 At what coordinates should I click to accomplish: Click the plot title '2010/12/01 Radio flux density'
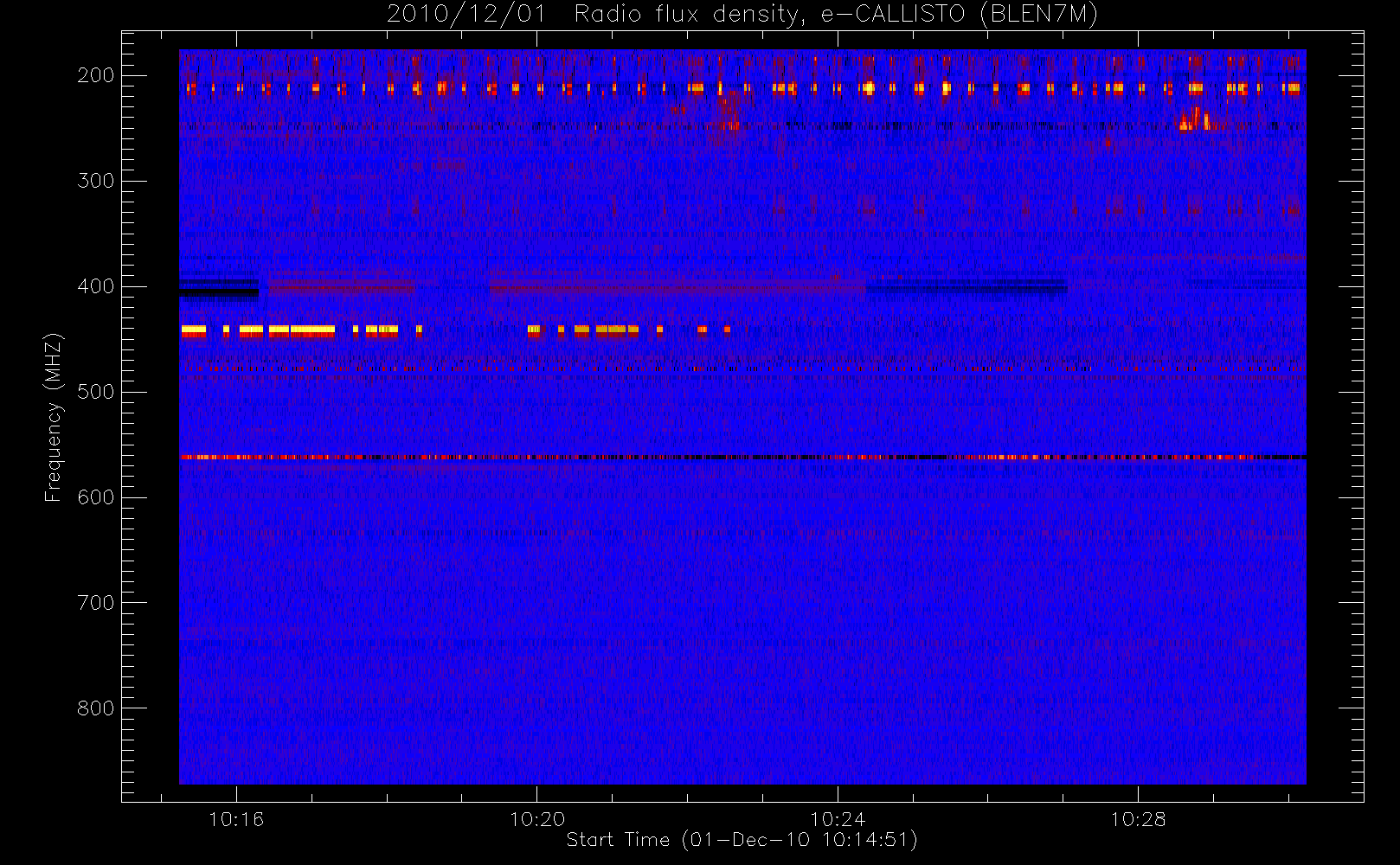point(742,15)
